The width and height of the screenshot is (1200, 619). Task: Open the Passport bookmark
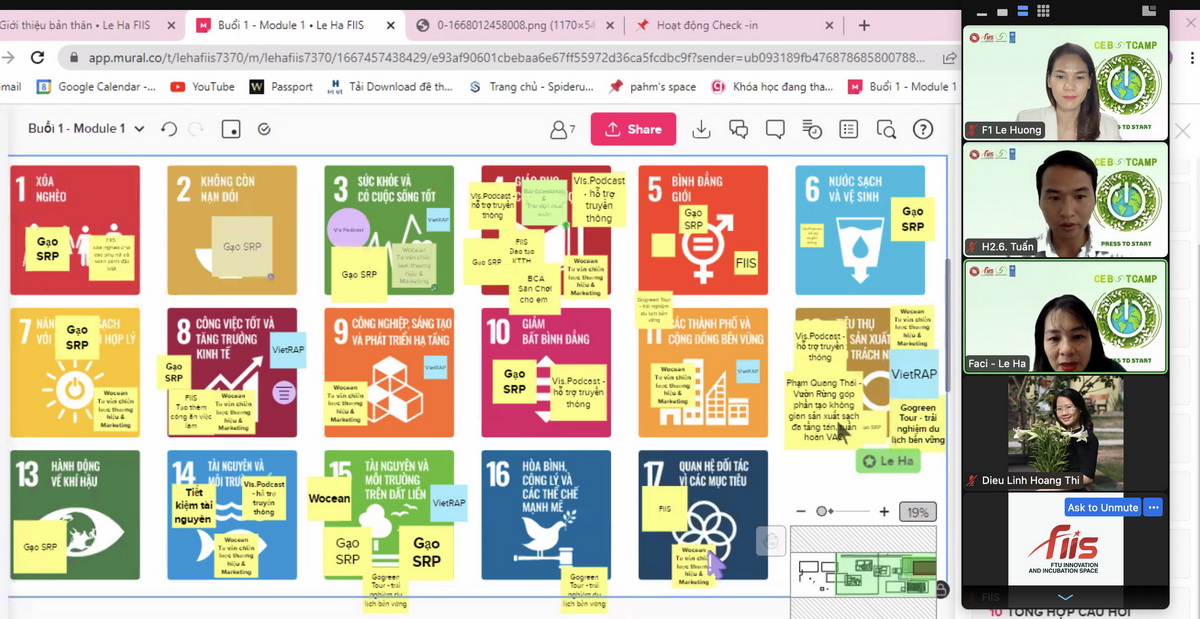[281, 87]
